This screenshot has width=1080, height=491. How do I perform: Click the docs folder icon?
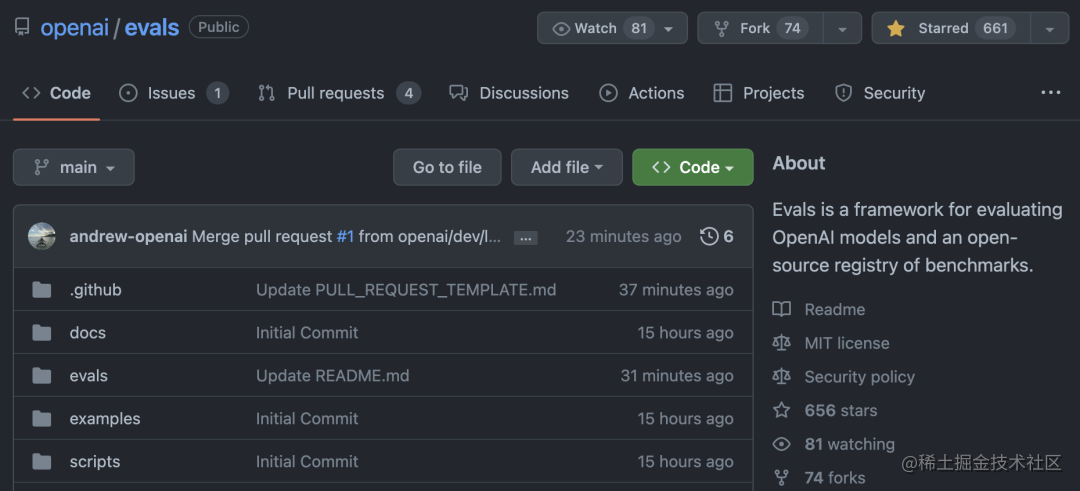coord(42,333)
